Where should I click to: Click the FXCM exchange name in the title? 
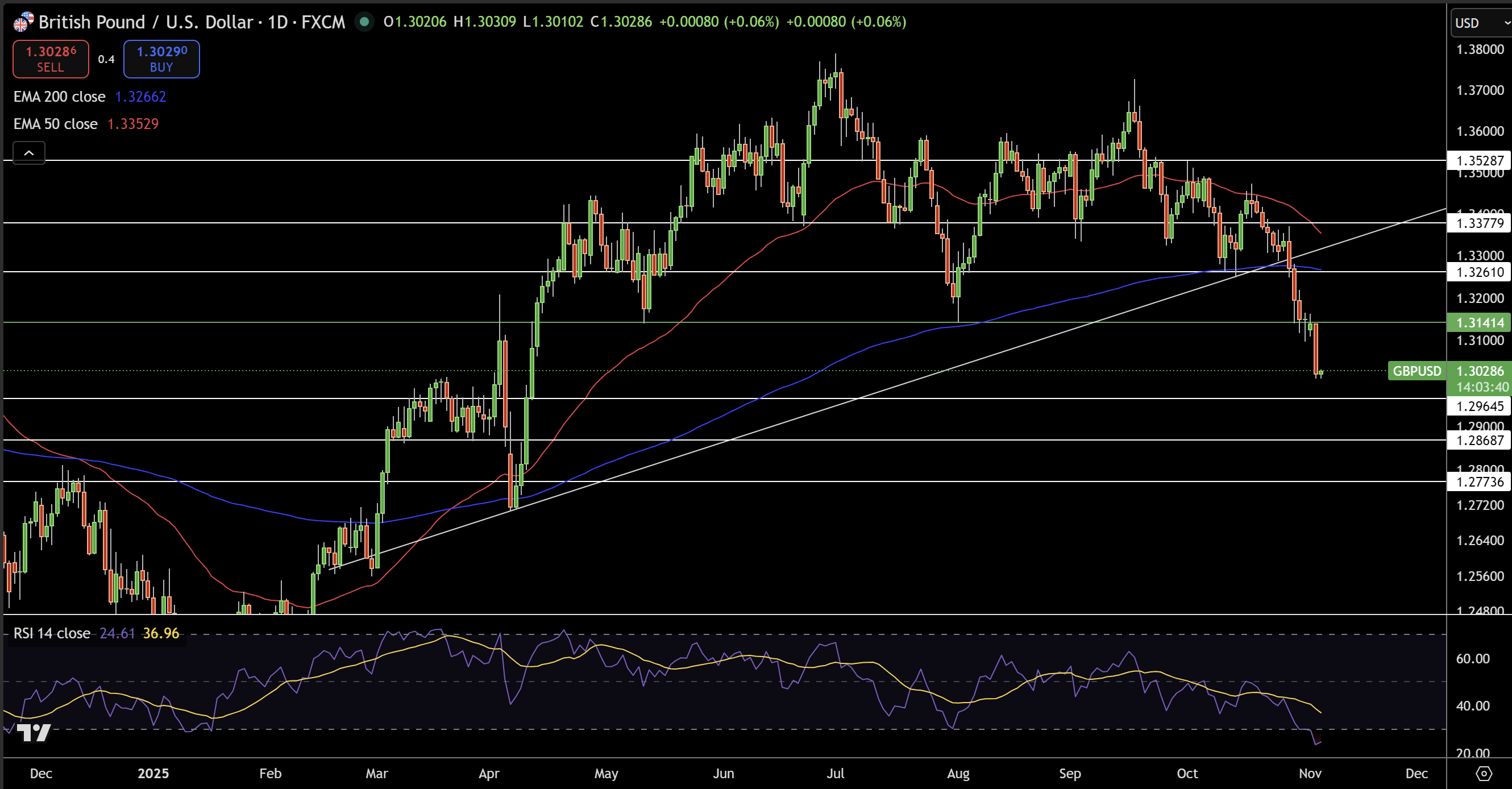pyautogui.click(x=323, y=22)
